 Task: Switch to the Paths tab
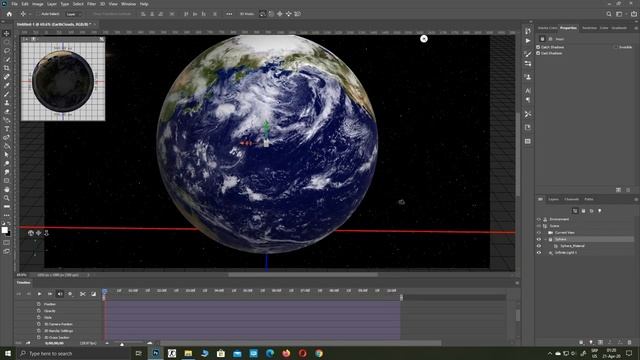click(589, 199)
